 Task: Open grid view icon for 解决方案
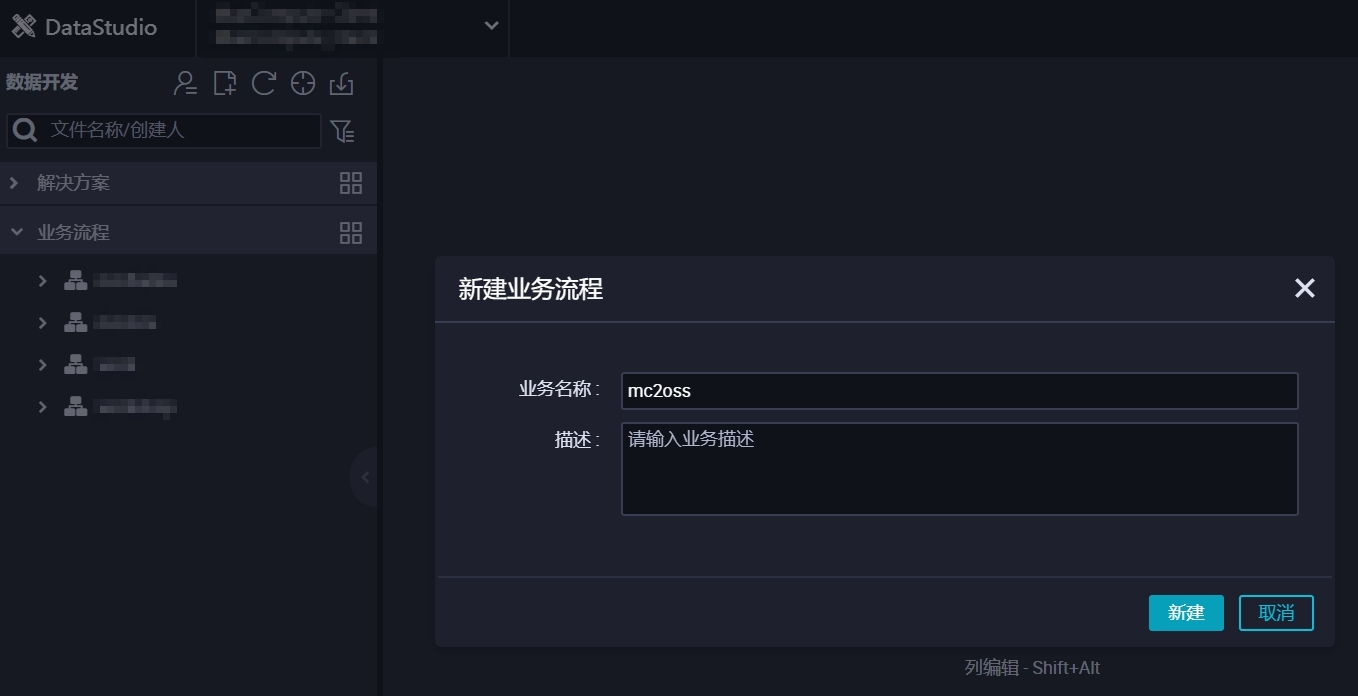351,183
